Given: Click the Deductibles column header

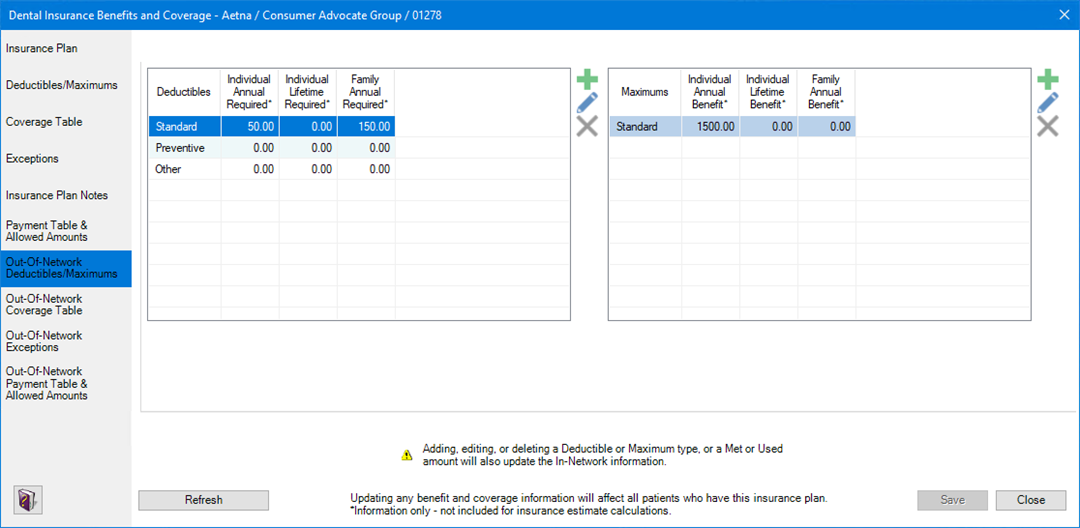Looking at the screenshot, I should pyautogui.click(x=185, y=92).
